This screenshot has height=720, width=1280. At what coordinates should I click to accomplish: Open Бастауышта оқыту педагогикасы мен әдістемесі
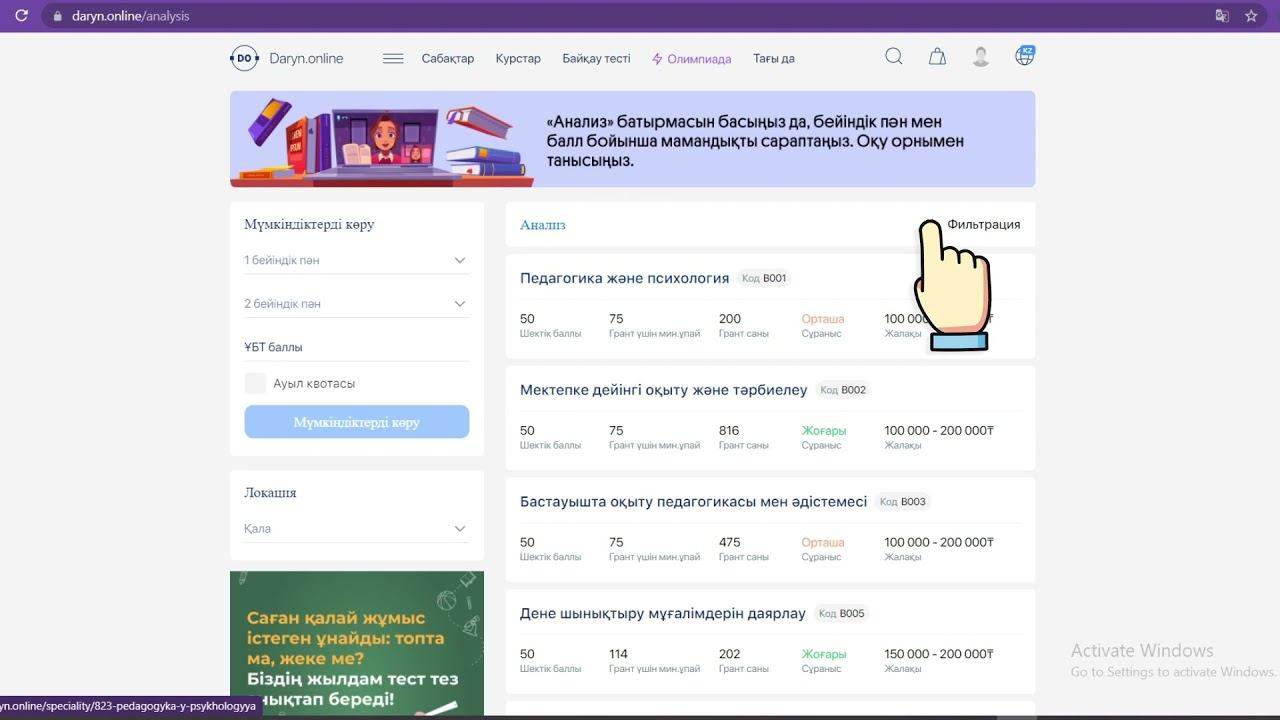pos(693,502)
